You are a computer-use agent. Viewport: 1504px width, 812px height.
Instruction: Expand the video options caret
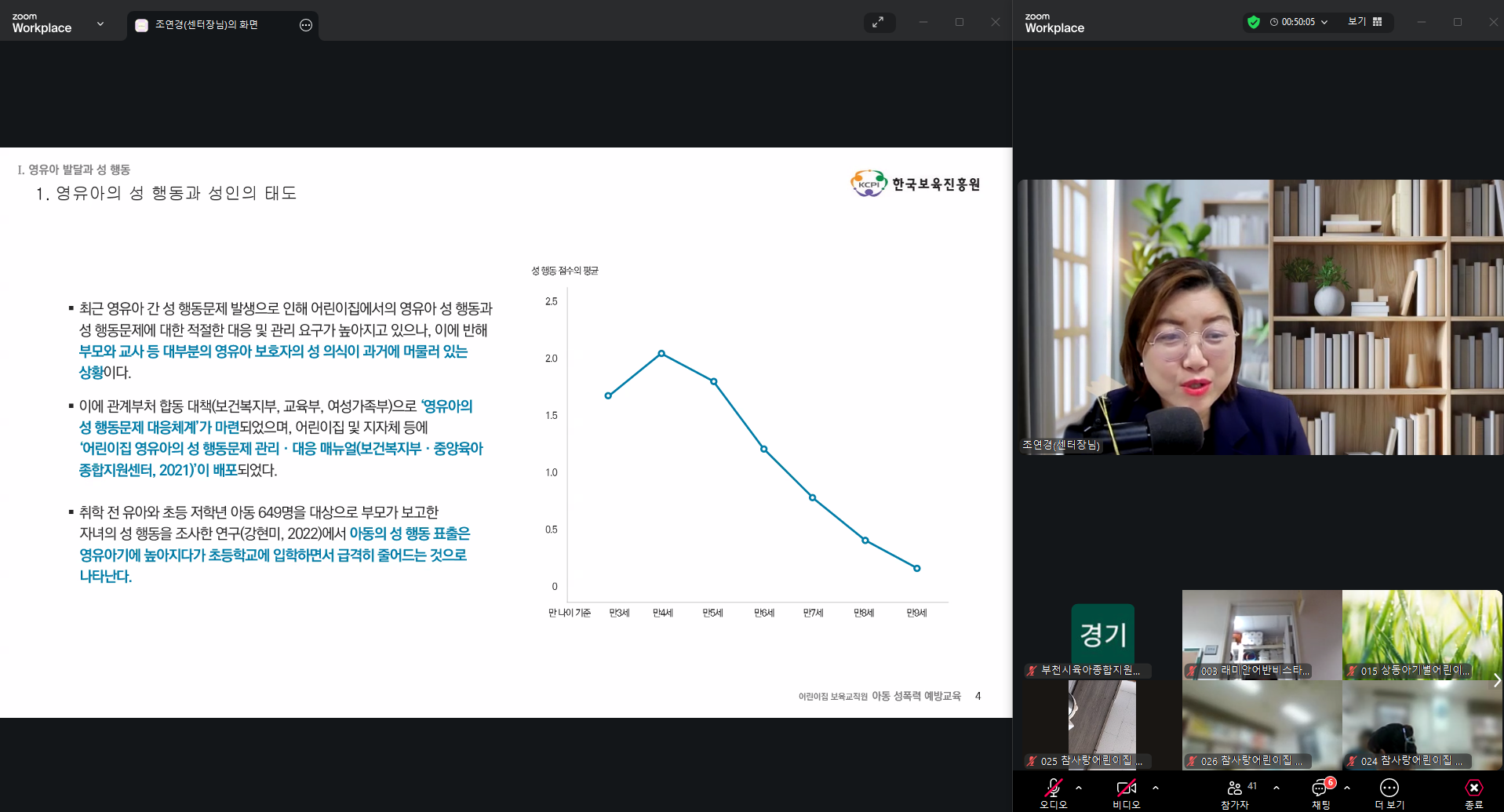1155,788
